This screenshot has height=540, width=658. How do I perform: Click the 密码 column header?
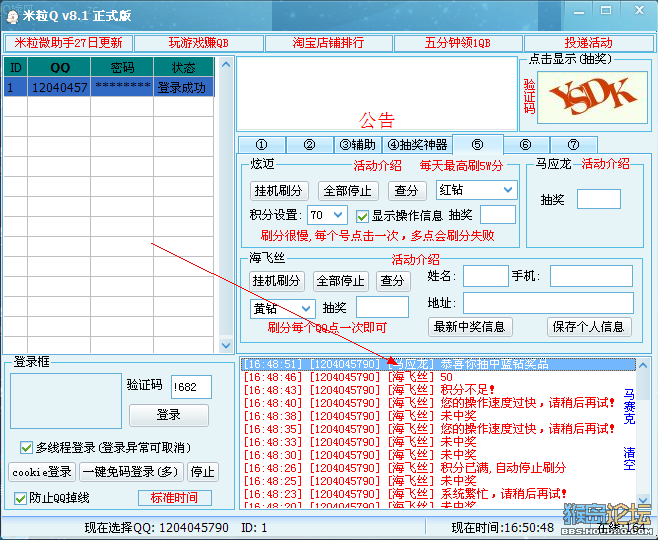click(x=122, y=67)
